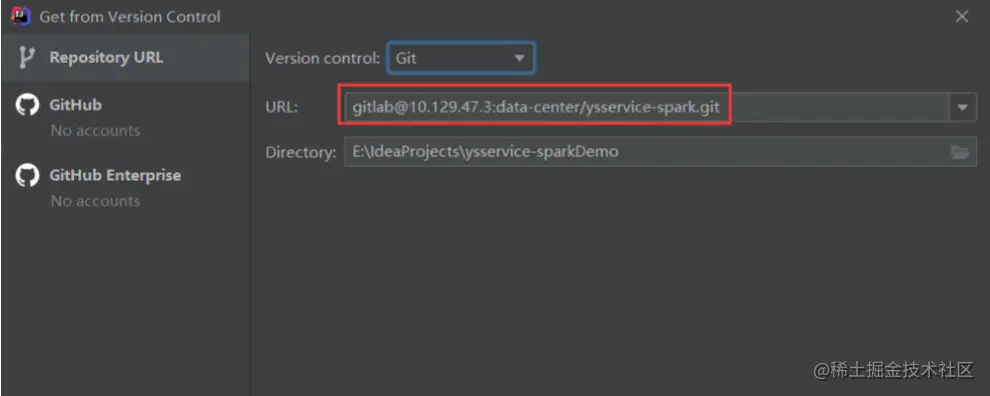Click the "URL:" label
This screenshot has height=396, width=990.
click(x=282, y=108)
